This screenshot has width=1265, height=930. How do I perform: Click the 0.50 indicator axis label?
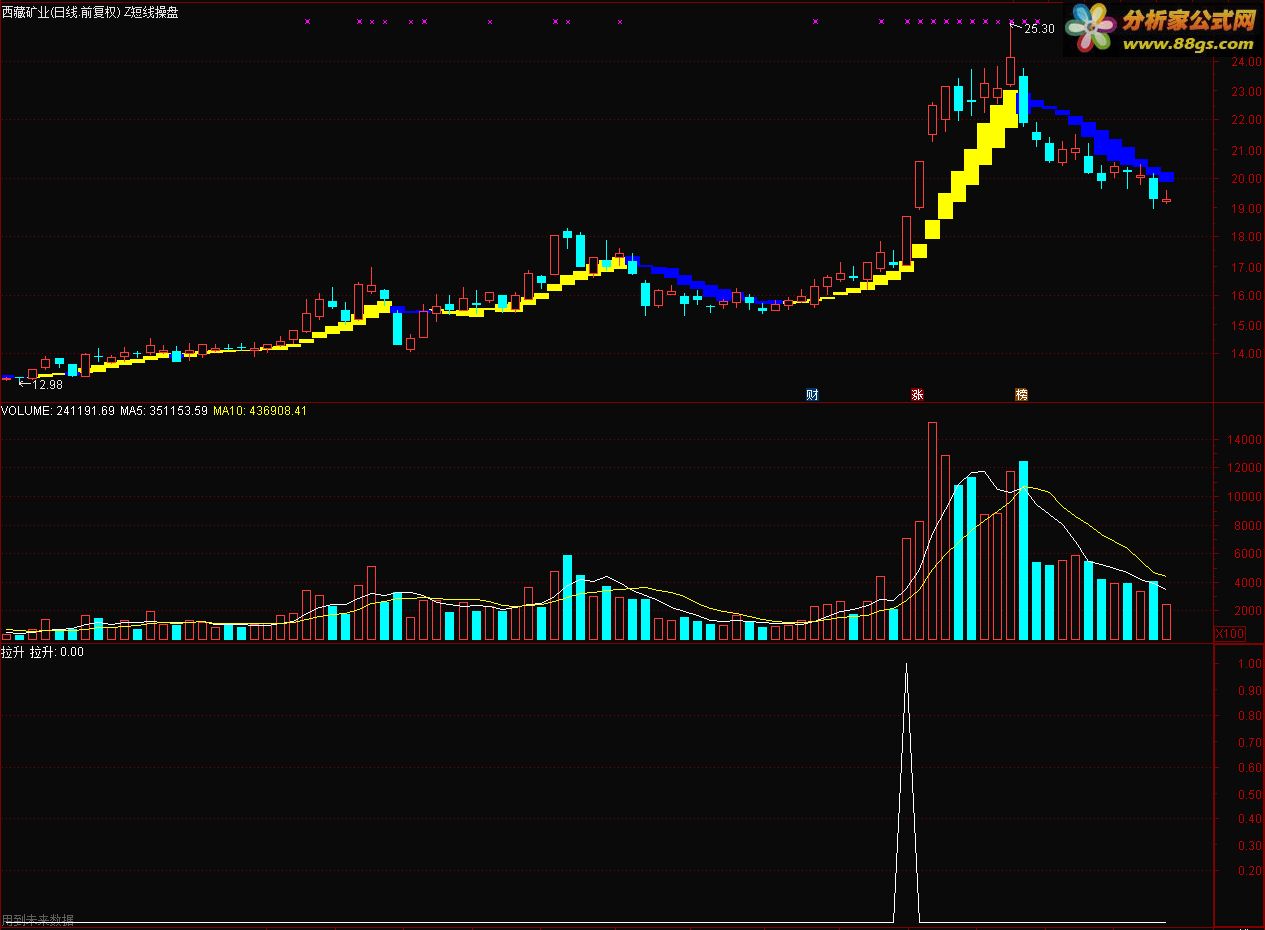tap(1249, 795)
